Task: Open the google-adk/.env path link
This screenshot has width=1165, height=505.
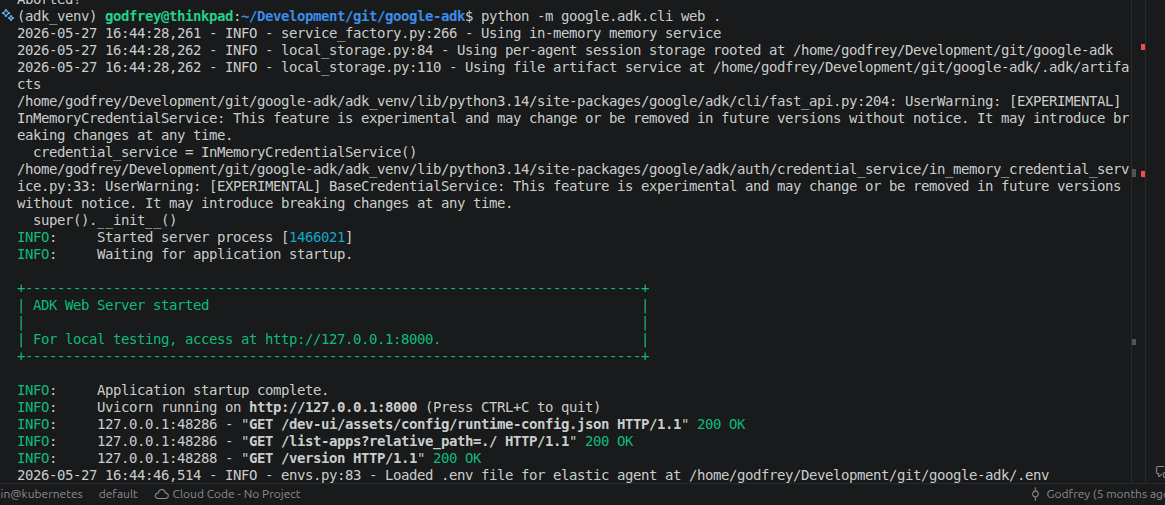Action: click(x=873, y=476)
